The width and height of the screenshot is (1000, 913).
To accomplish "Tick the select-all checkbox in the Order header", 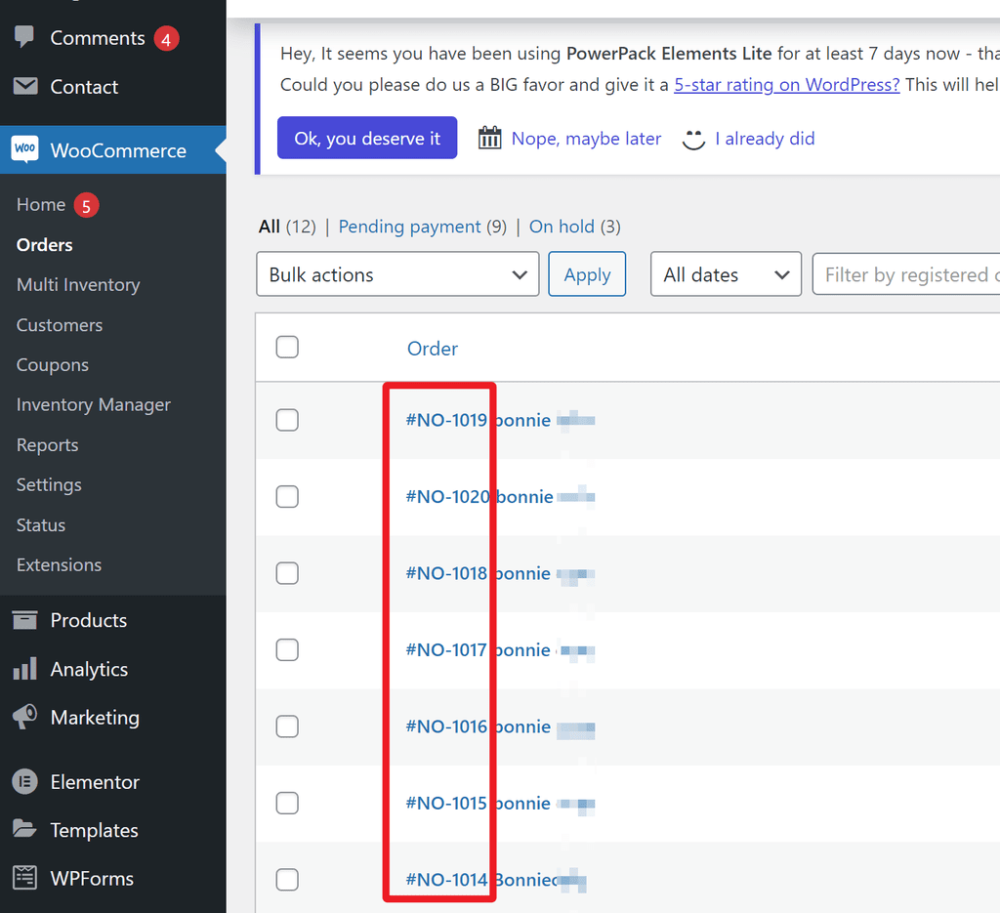I will pos(287,347).
